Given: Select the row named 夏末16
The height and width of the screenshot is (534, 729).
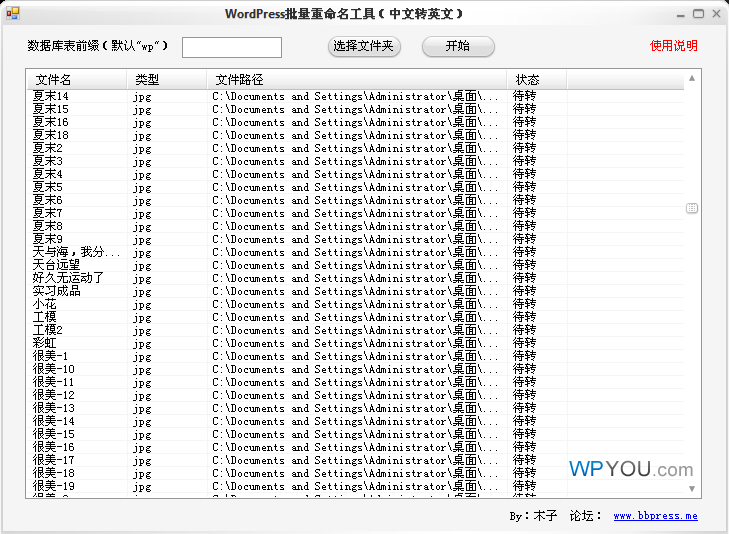Looking at the screenshot, I should [x=355, y=122].
